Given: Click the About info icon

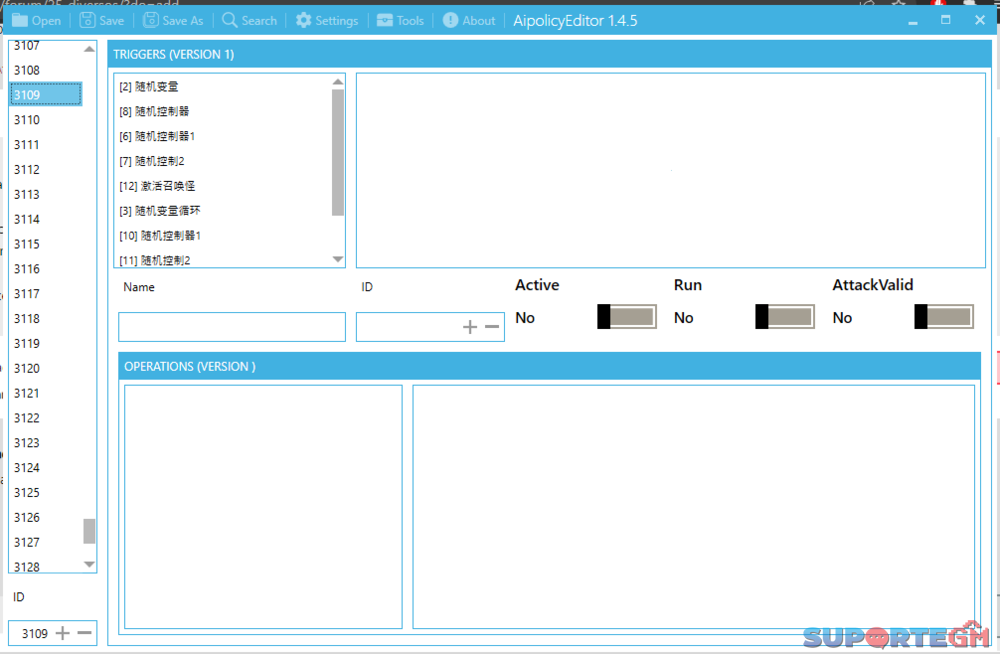Looking at the screenshot, I should [451, 20].
